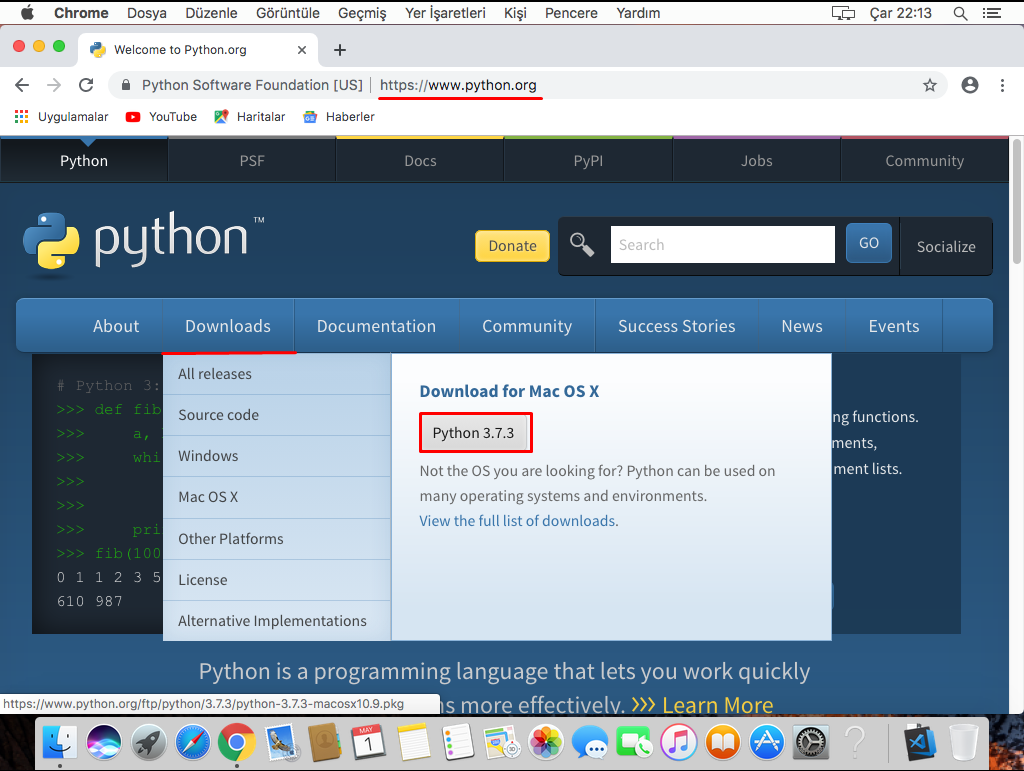Reload the current page
Viewport: 1024px width, 771px height.
[x=85, y=85]
